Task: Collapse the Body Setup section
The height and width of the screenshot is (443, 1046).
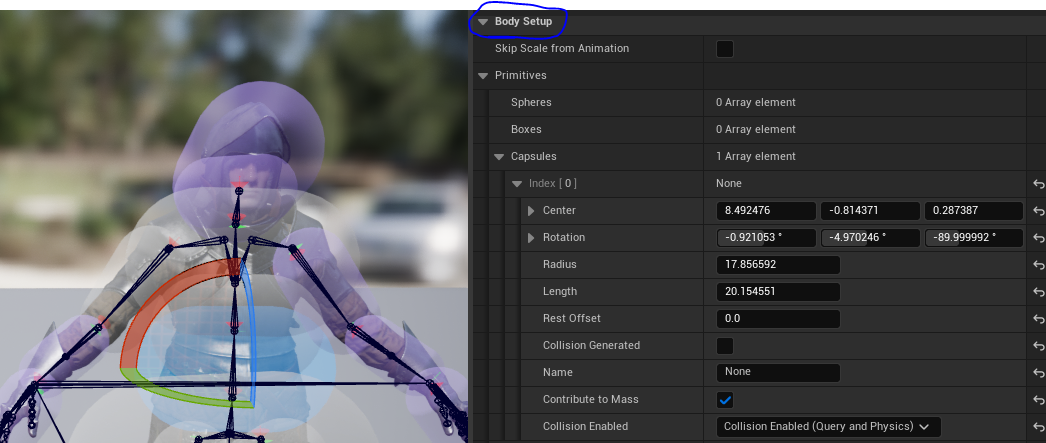Action: point(484,21)
